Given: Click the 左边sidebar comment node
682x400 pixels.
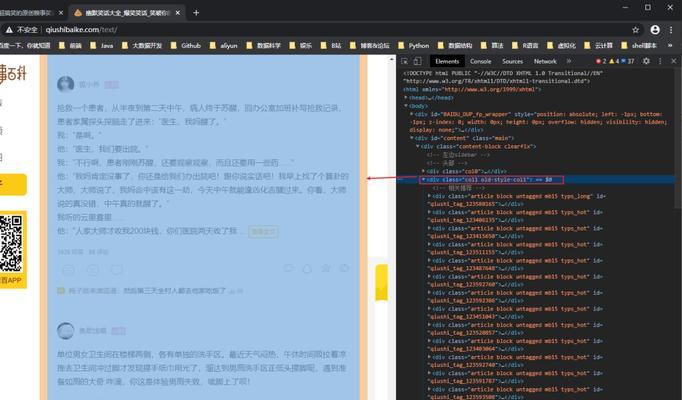Looking at the screenshot, I should (x=458, y=155).
